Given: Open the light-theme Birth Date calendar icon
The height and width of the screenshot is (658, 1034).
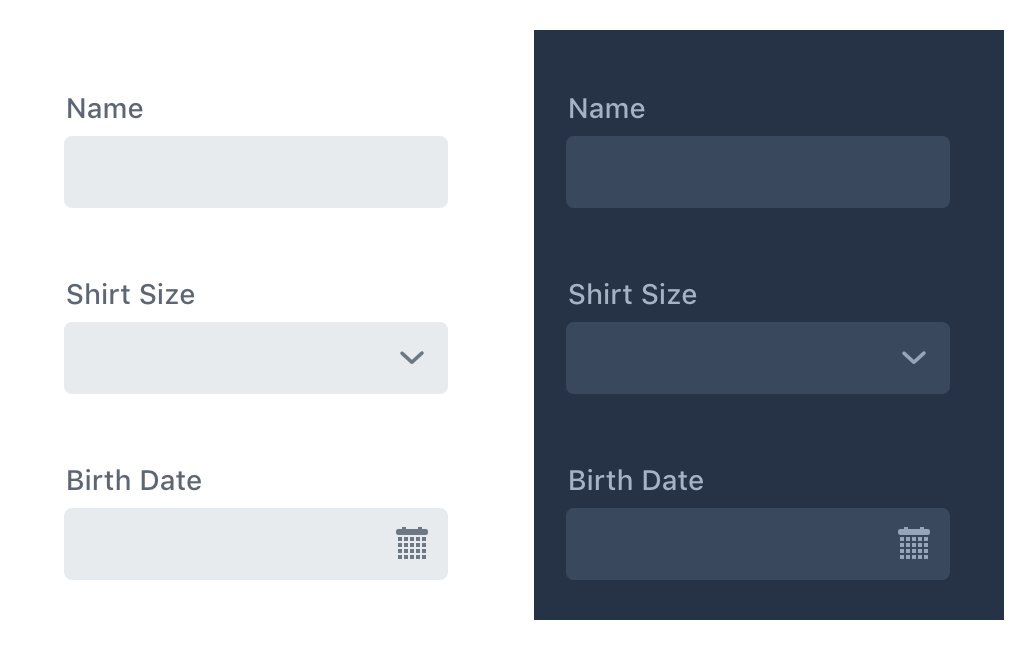Looking at the screenshot, I should coord(412,543).
